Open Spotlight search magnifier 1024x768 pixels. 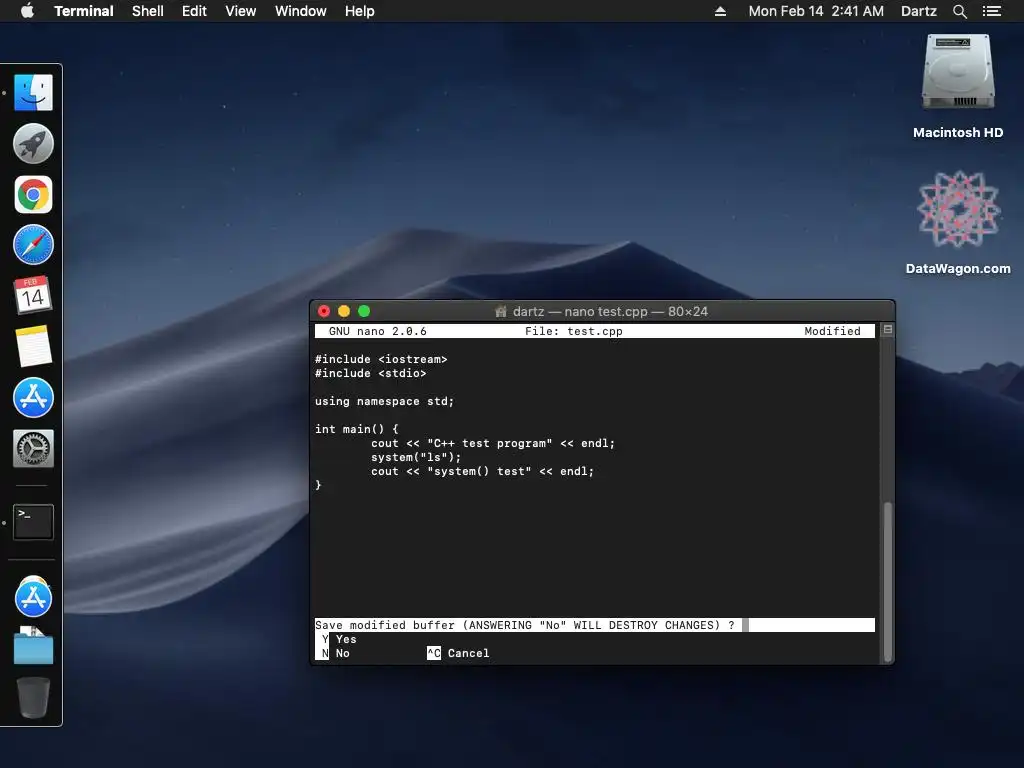(960, 11)
